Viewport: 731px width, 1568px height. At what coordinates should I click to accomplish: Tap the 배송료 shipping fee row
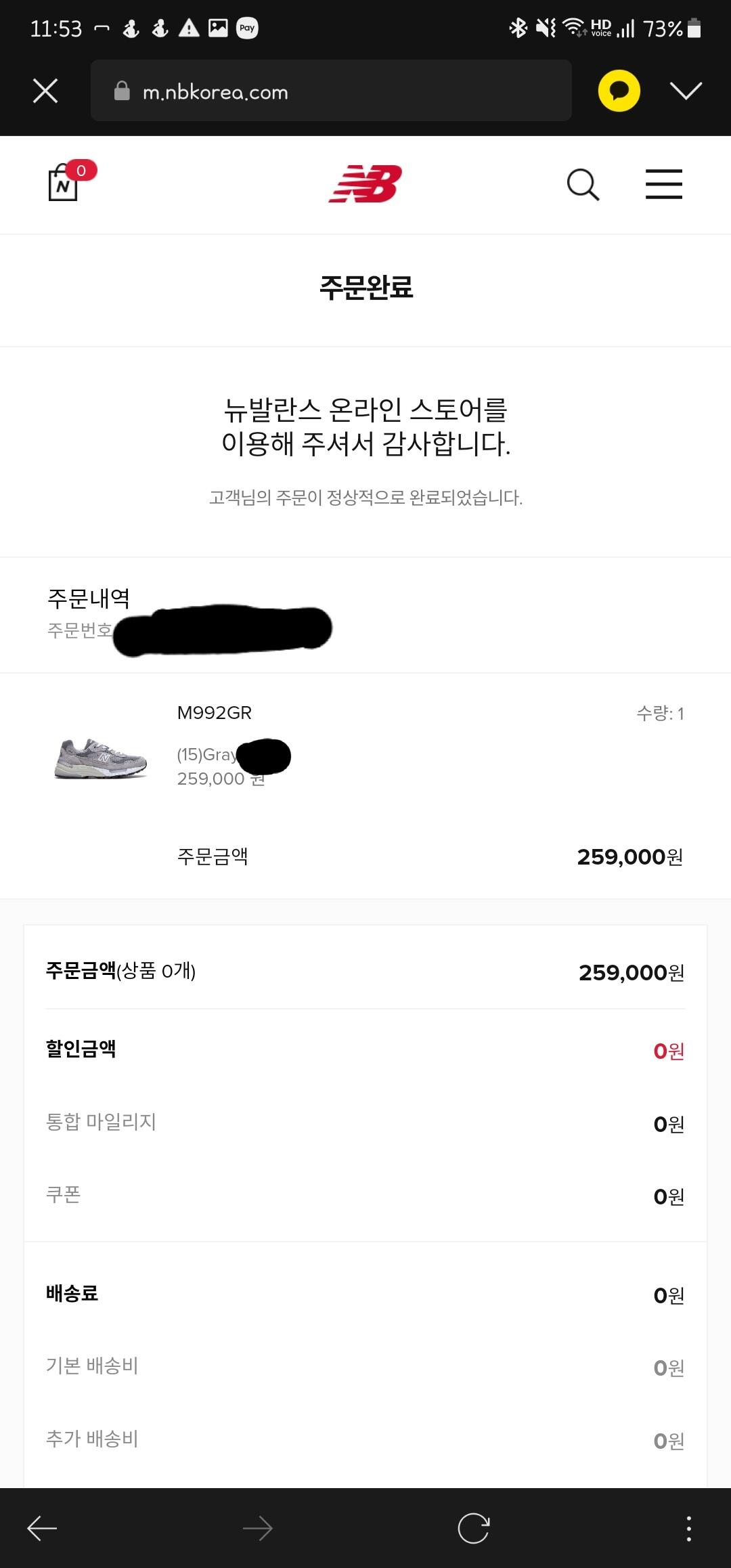365,1294
